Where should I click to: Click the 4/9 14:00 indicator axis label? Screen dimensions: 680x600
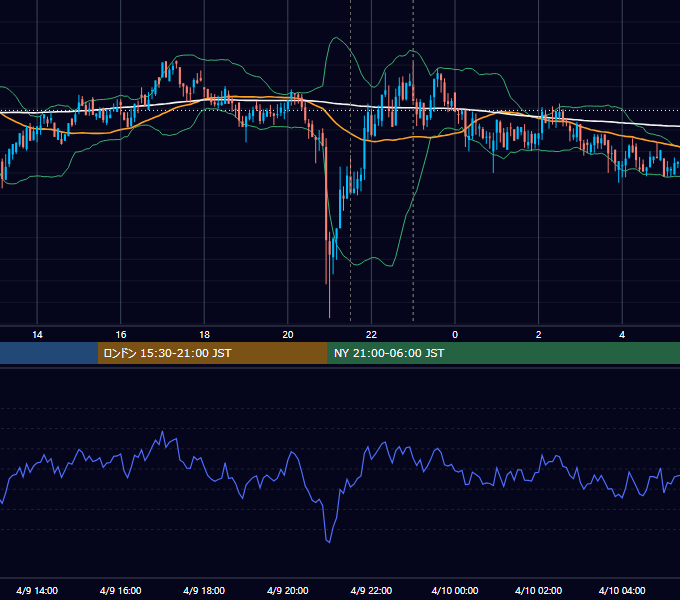(x=37, y=590)
